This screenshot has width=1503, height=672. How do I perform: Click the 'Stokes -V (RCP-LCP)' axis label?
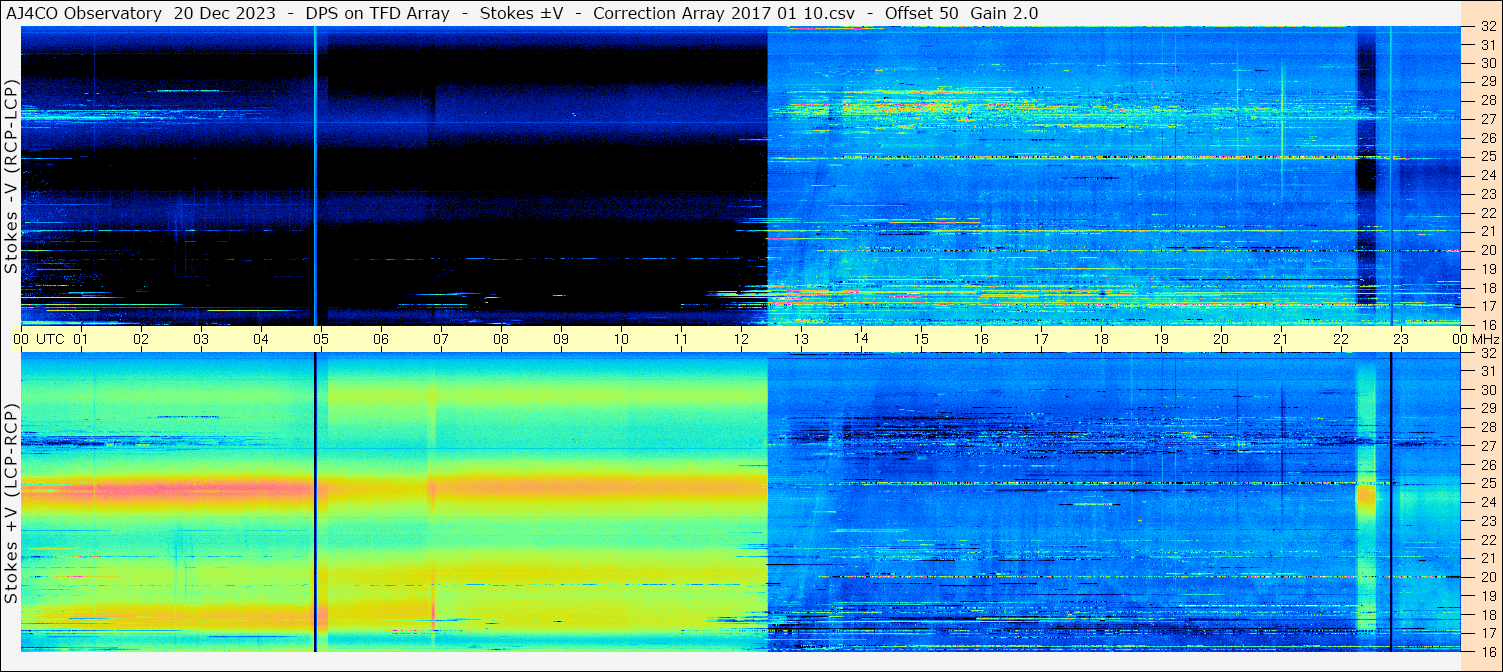[x=11, y=176]
